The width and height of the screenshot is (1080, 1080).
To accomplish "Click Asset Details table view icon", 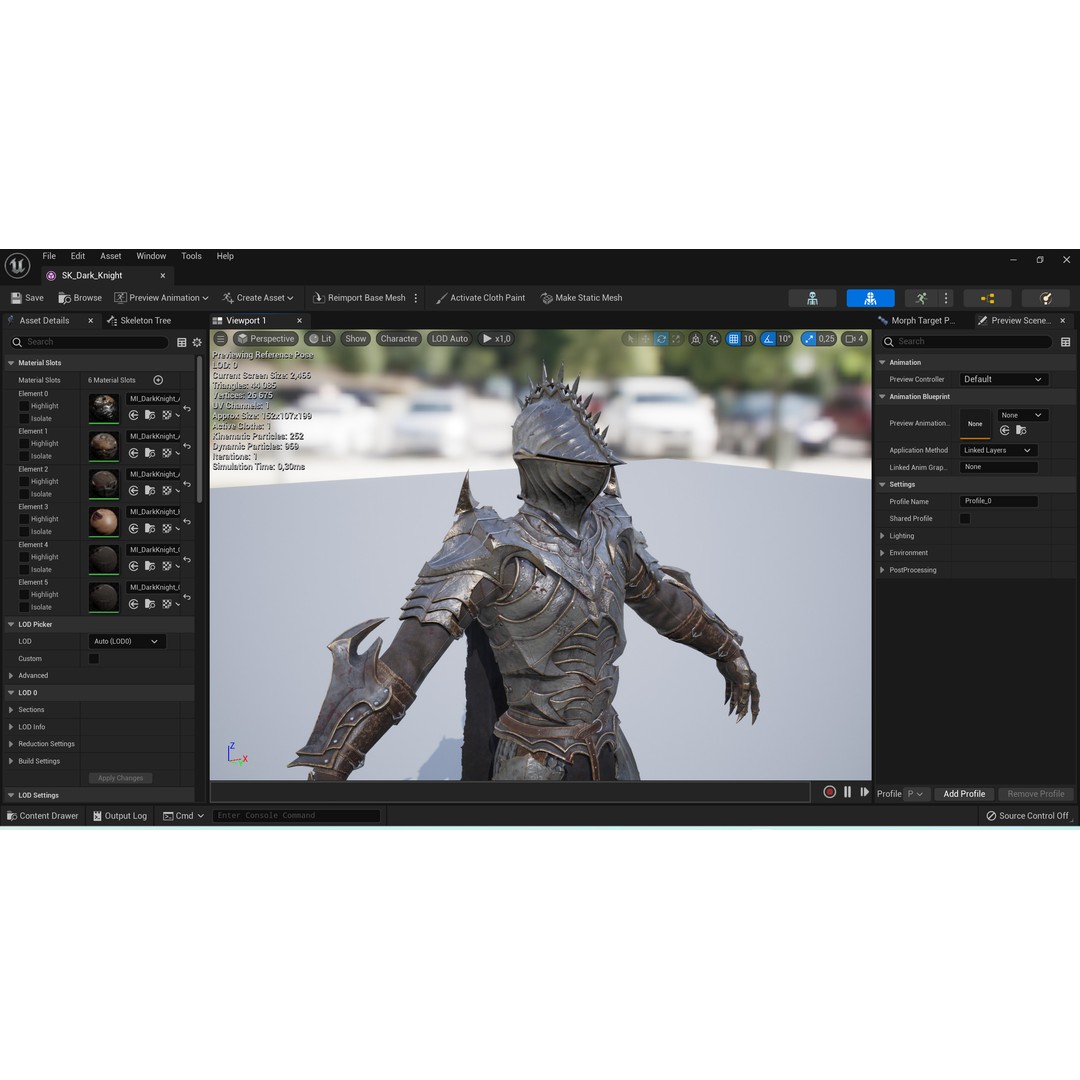I will (182, 342).
